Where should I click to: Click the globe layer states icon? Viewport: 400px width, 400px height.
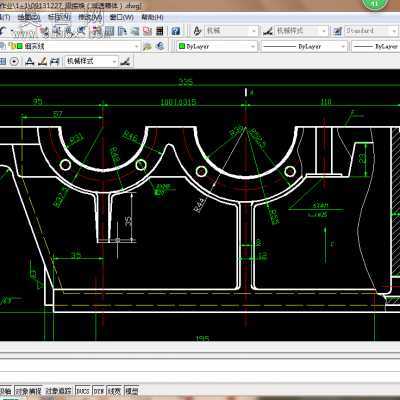coord(160,46)
